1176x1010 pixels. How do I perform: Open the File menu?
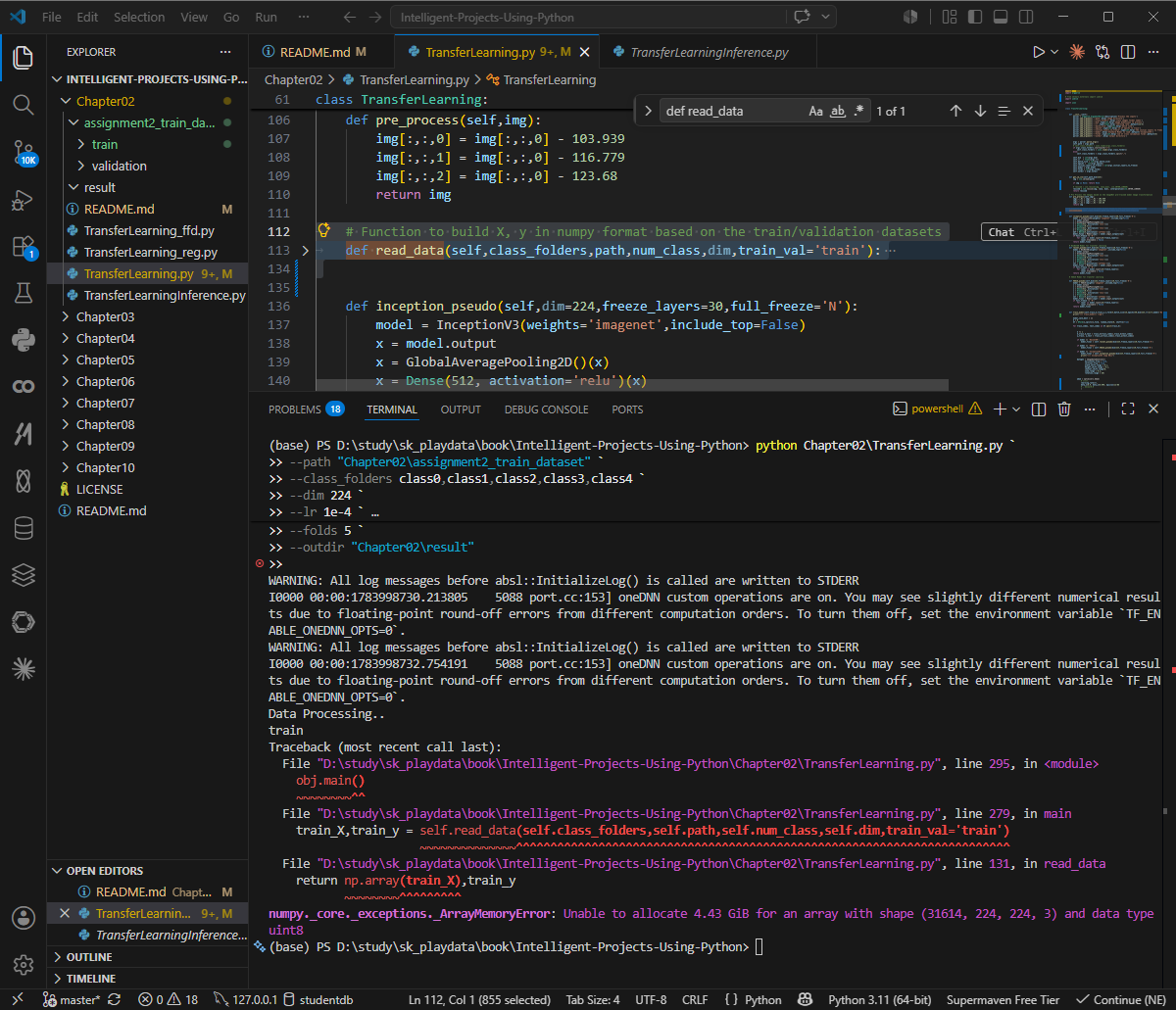coord(52,17)
